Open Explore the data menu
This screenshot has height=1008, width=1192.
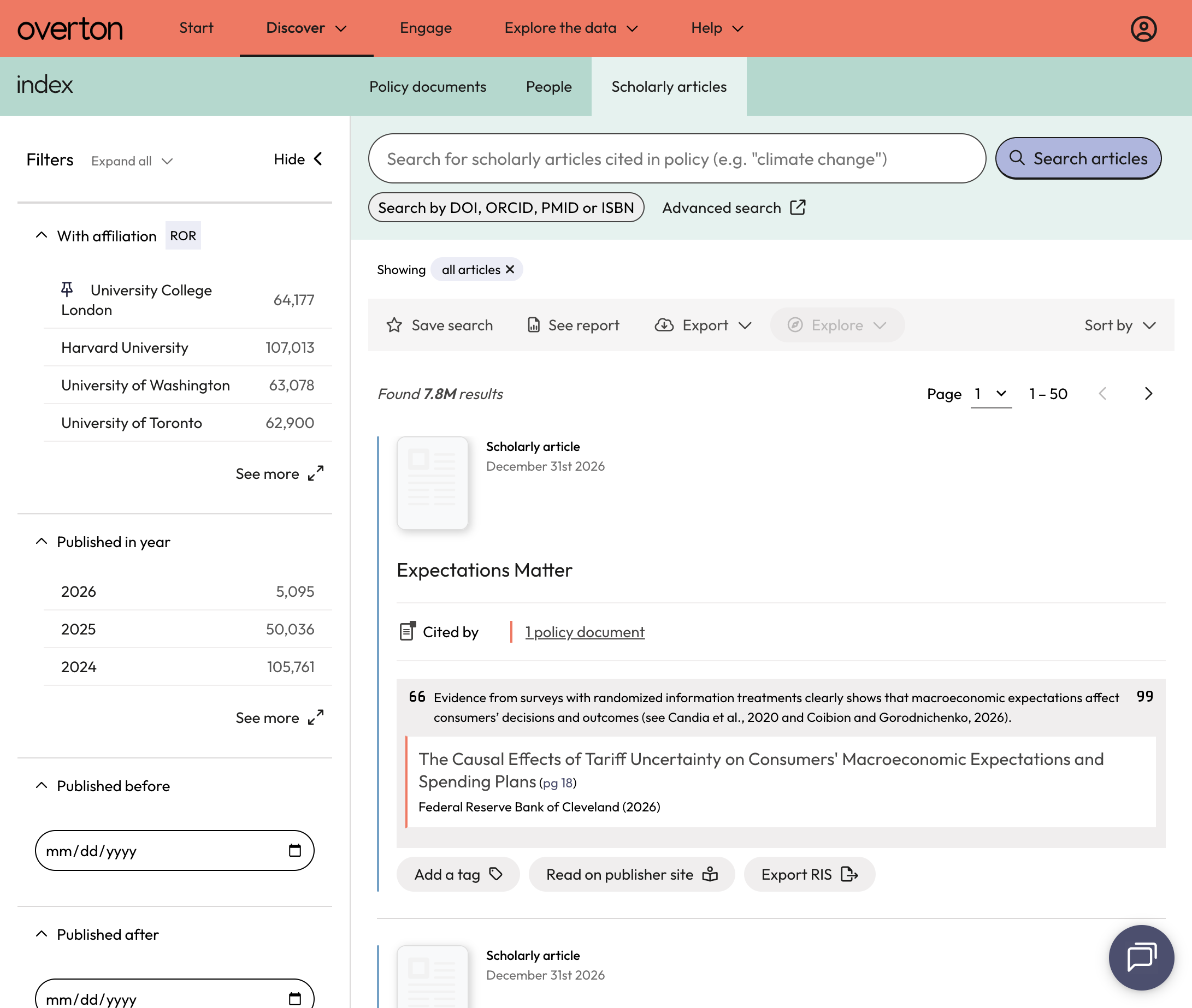pos(571,28)
